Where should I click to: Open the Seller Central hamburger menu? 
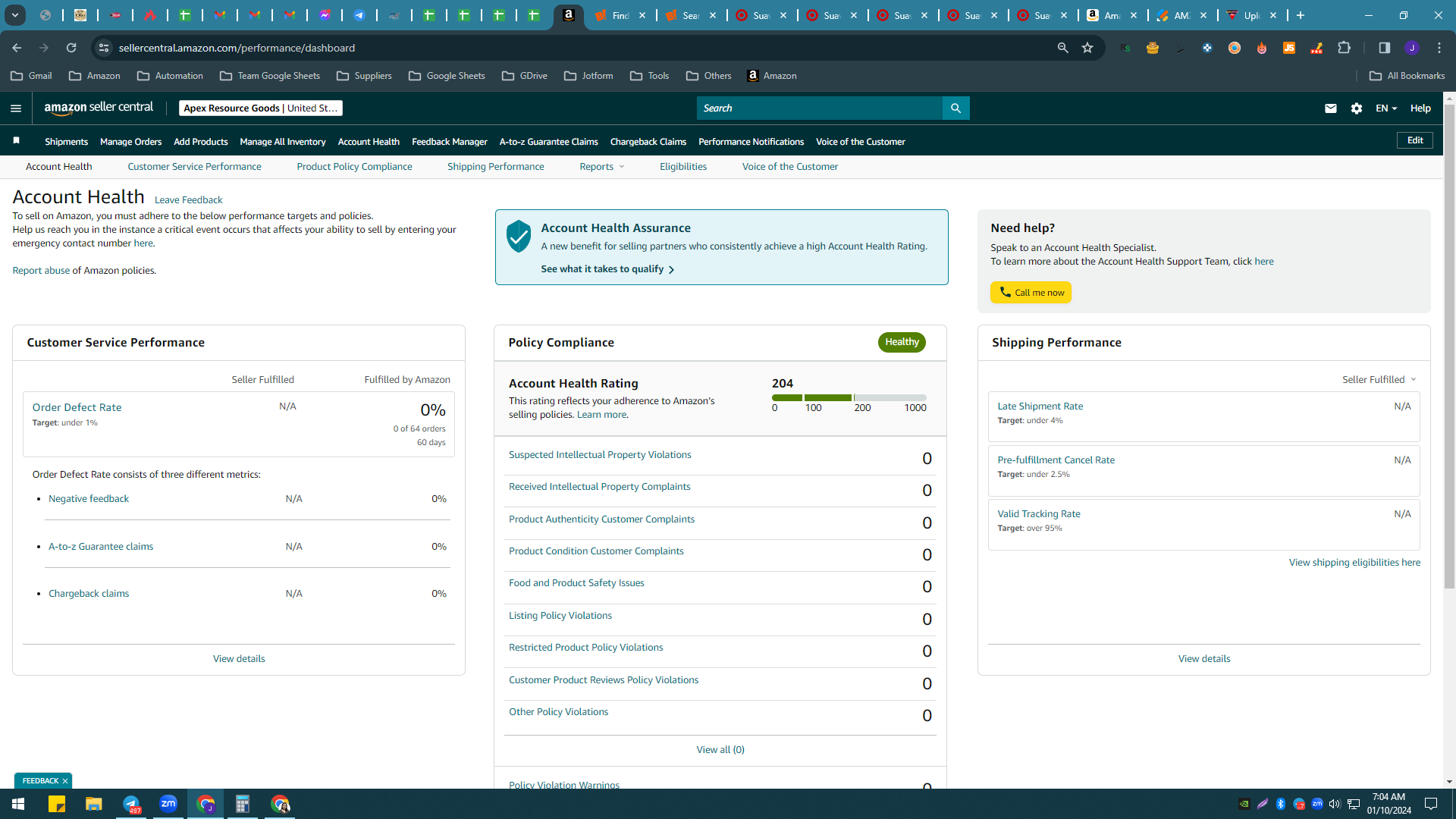(16, 108)
